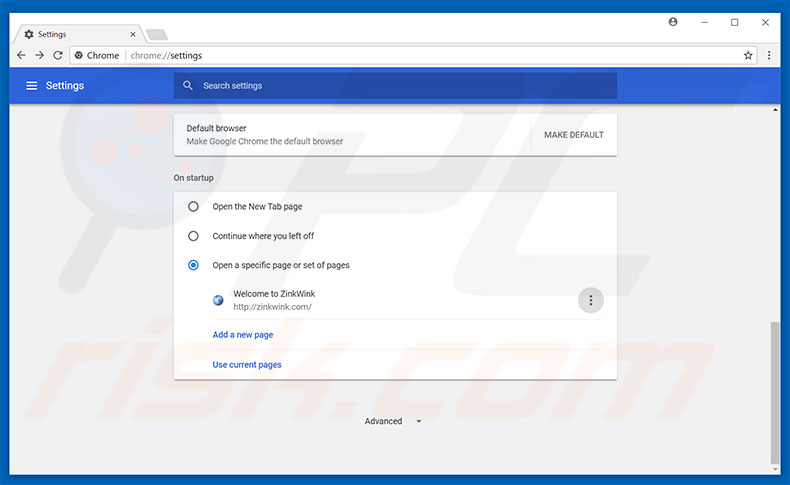Expand the Advanced settings section
The height and width of the screenshot is (485, 790).
[x=393, y=421]
